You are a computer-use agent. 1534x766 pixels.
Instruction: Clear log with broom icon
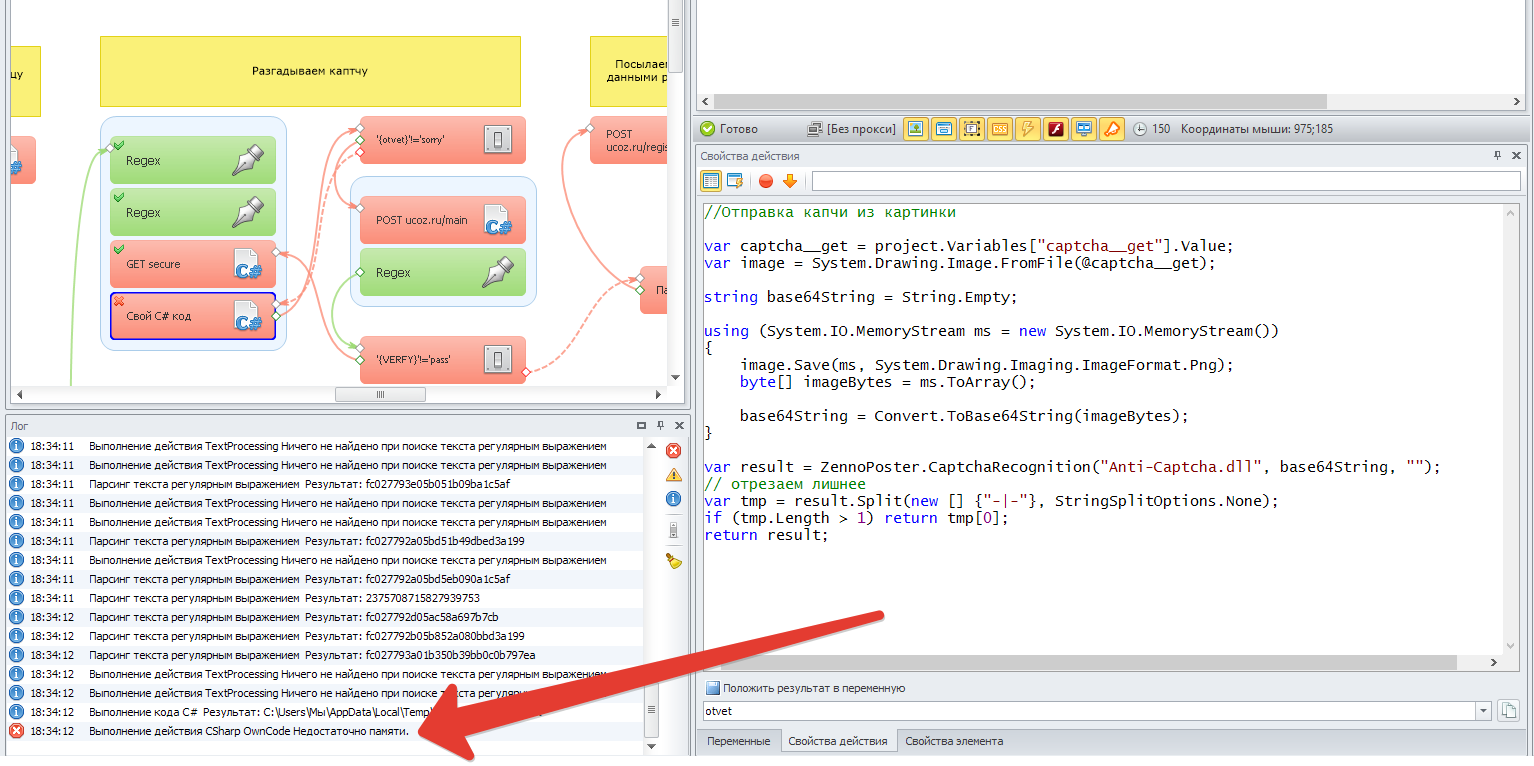click(674, 561)
